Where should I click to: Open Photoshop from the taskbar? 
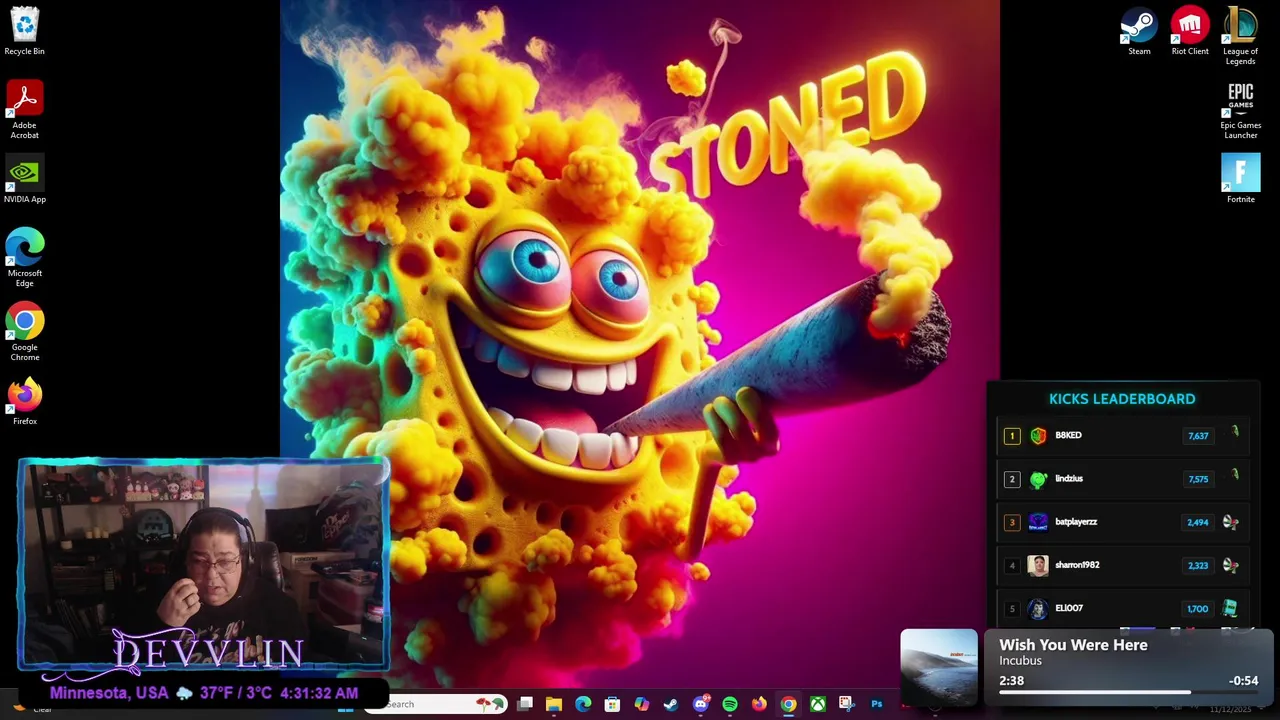click(876, 704)
